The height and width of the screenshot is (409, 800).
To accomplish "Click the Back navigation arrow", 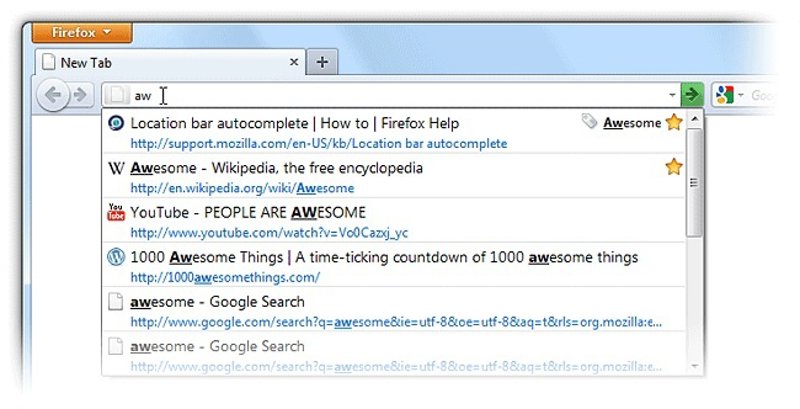I will click(x=52, y=96).
